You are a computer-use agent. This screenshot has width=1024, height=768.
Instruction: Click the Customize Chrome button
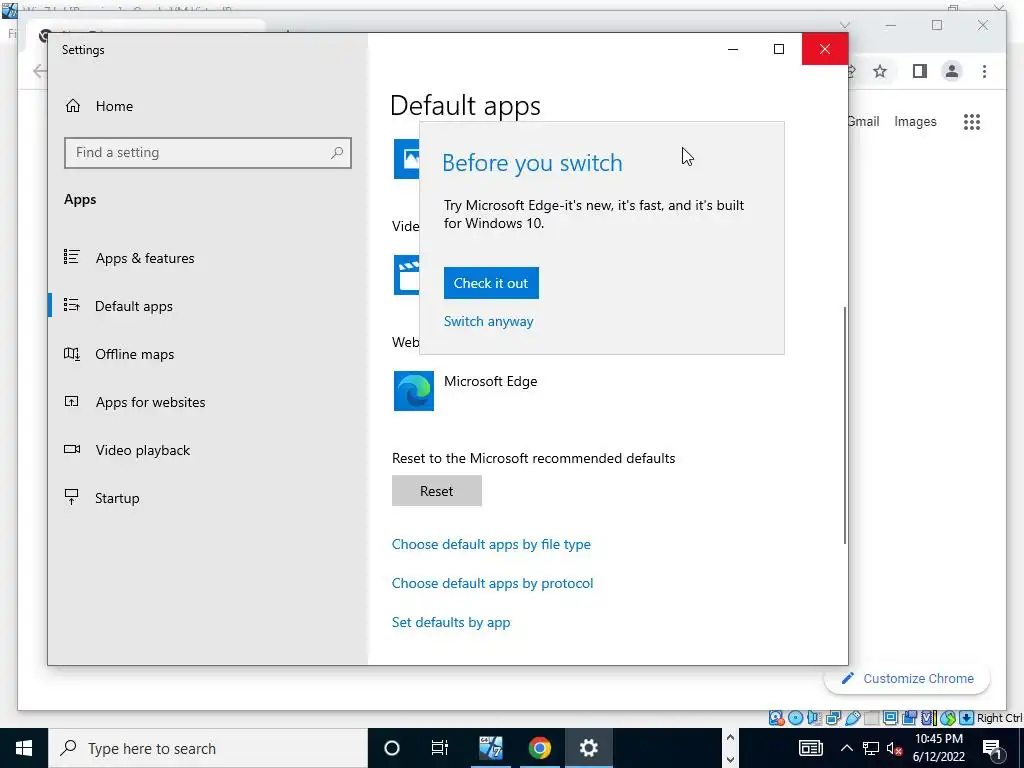pyautogui.click(x=907, y=679)
